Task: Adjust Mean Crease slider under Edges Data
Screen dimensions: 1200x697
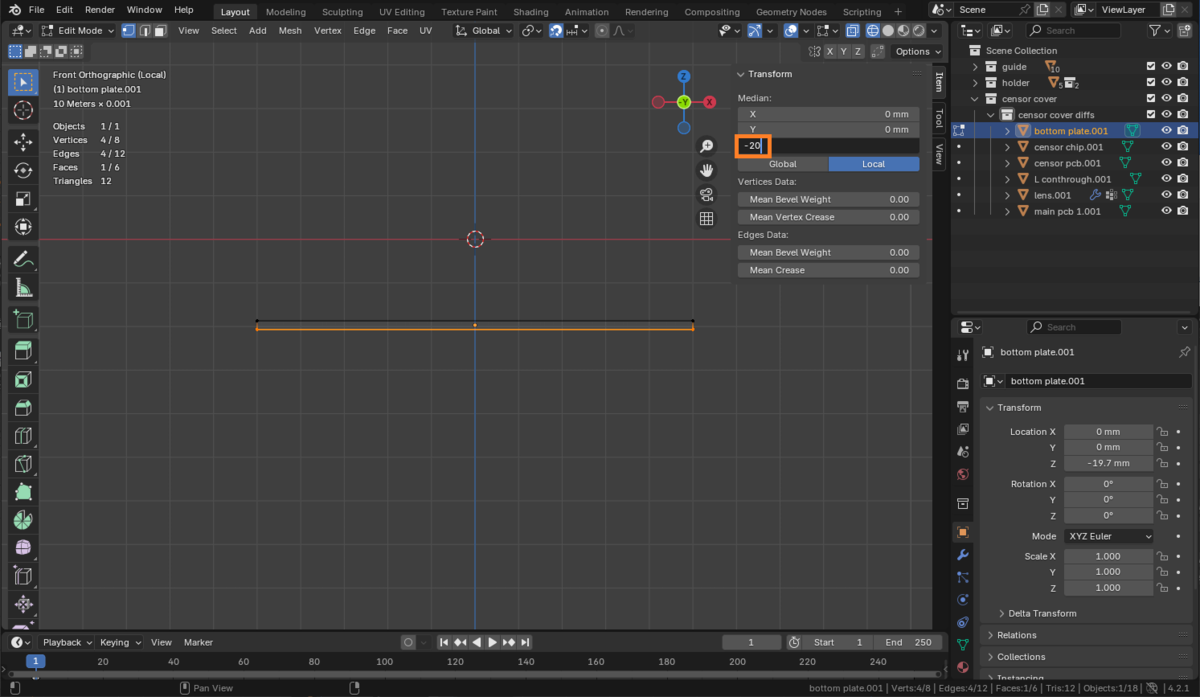Action: click(828, 270)
